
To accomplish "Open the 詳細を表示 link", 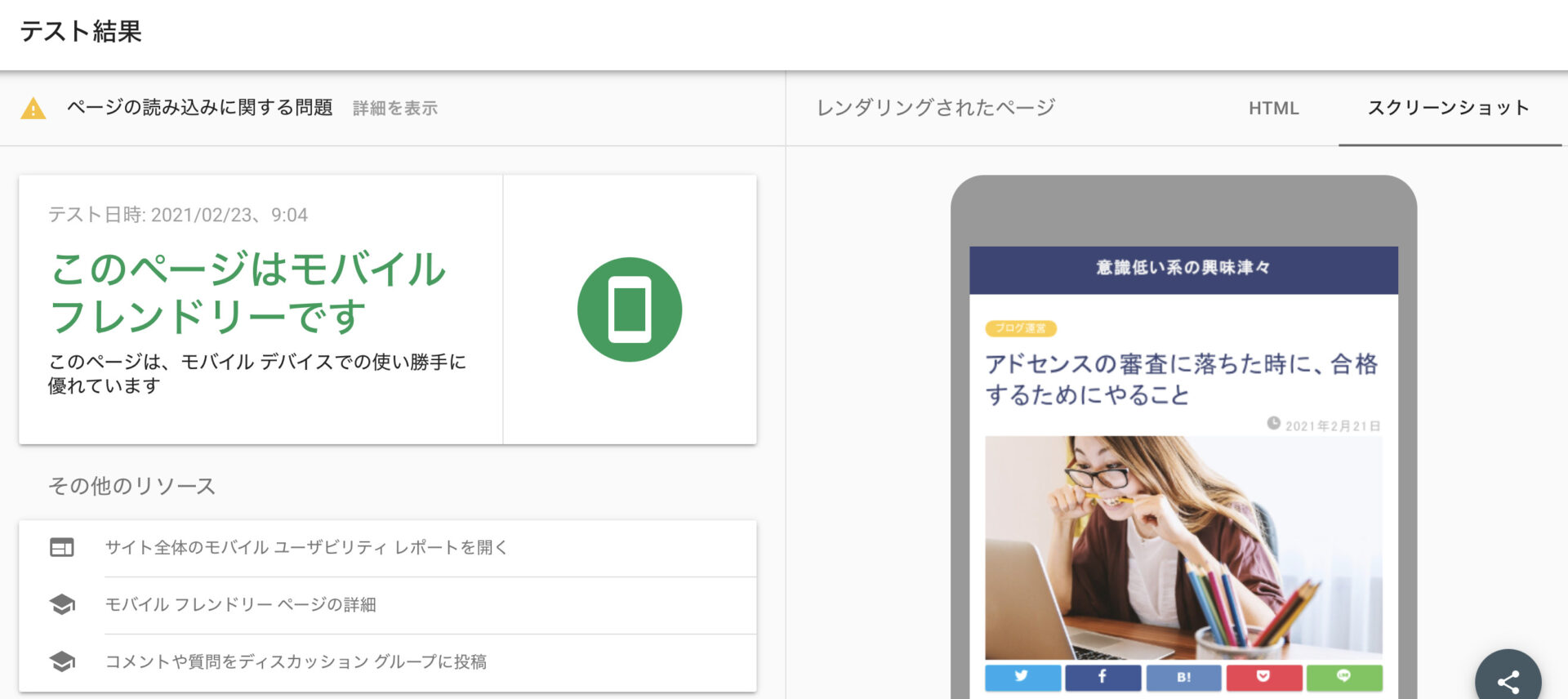I will pos(394,108).
